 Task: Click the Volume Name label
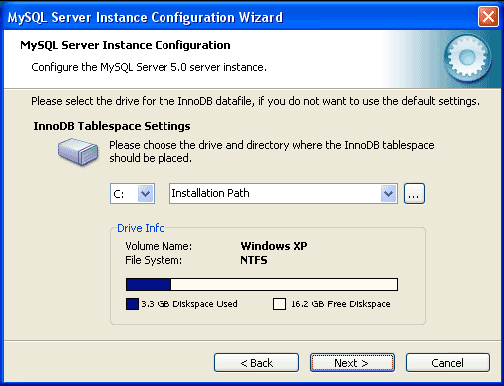159,246
